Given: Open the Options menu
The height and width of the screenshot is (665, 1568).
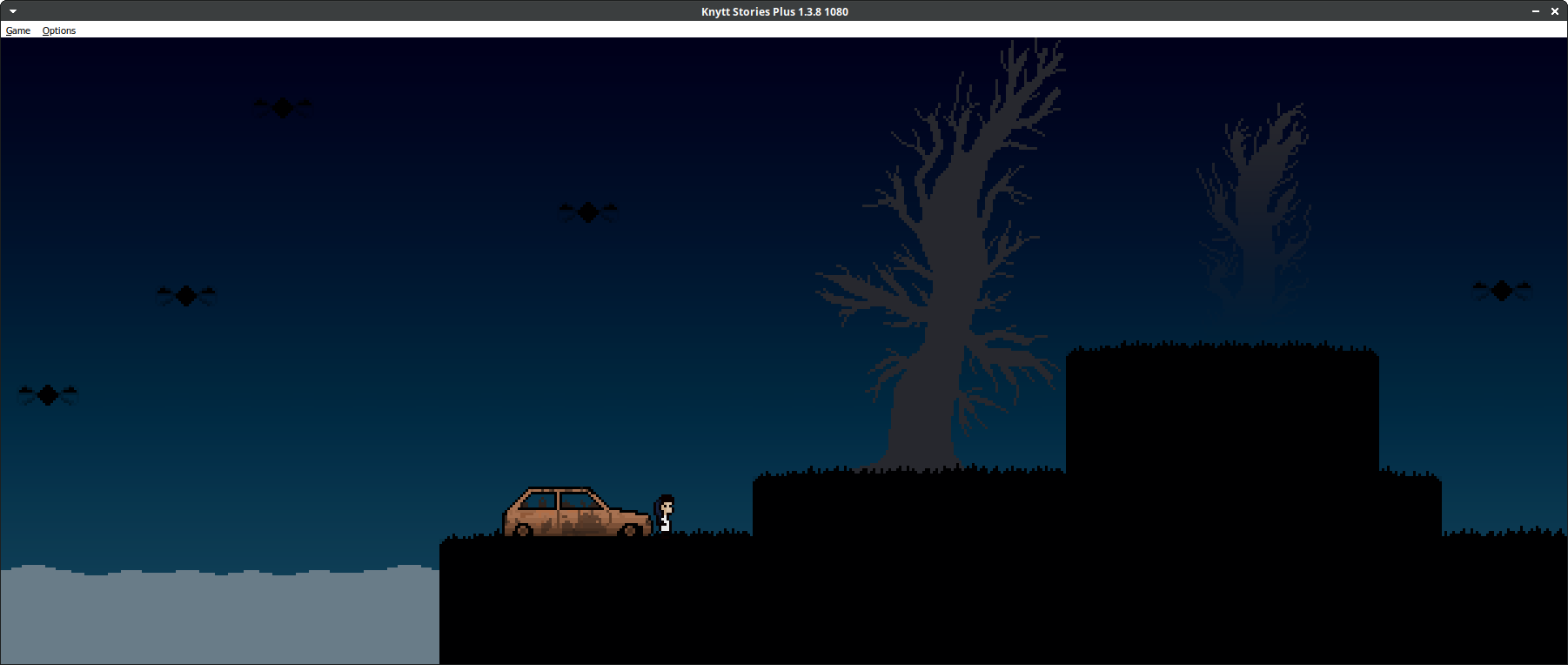Looking at the screenshot, I should coord(59,30).
